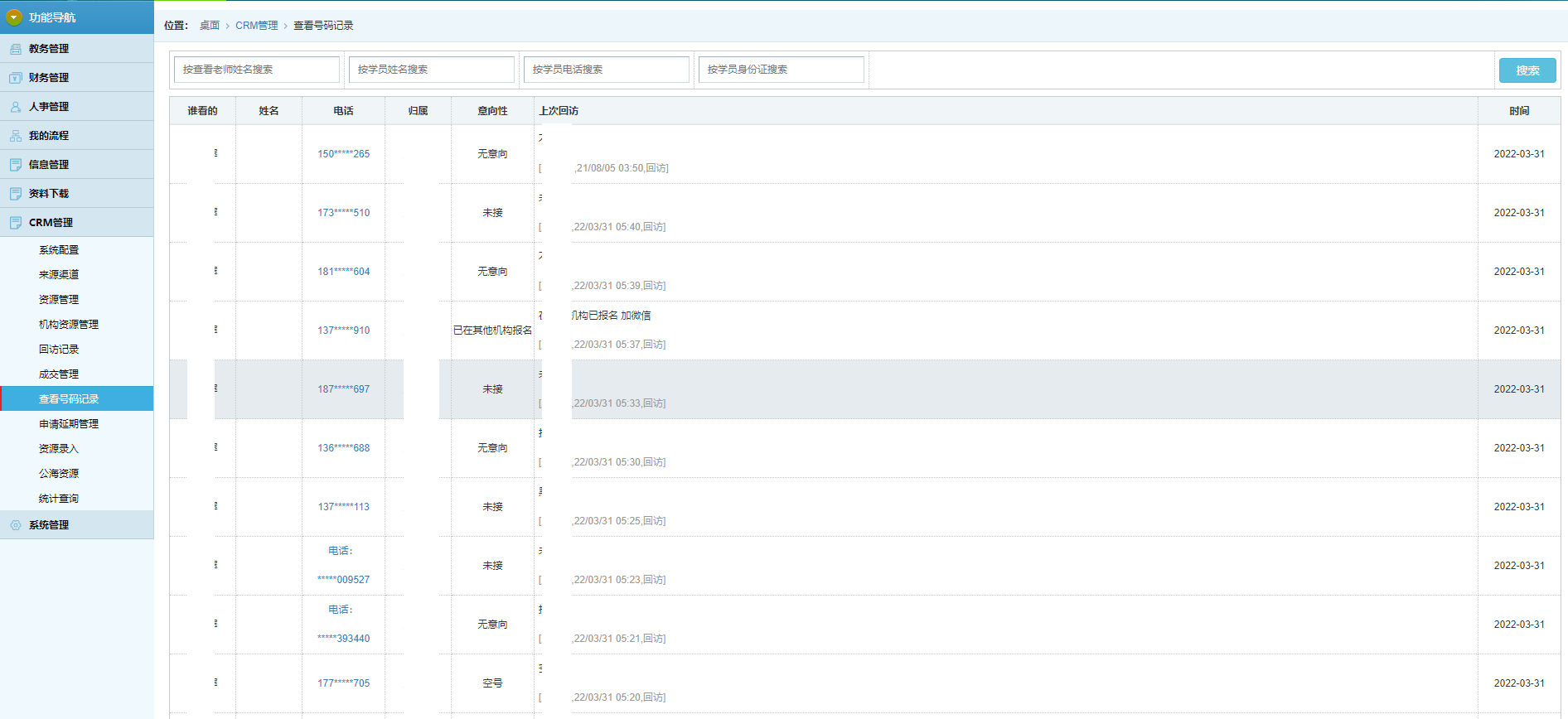
Task: Focus the 按查看老师姓名搜索 field
Action: tap(257, 70)
